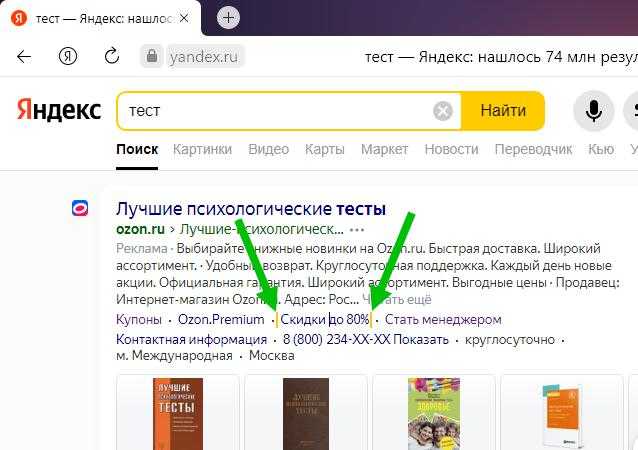638x450 pixels.
Task: Click the "круглосуточно" working hours text
Action: click(510, 339)
